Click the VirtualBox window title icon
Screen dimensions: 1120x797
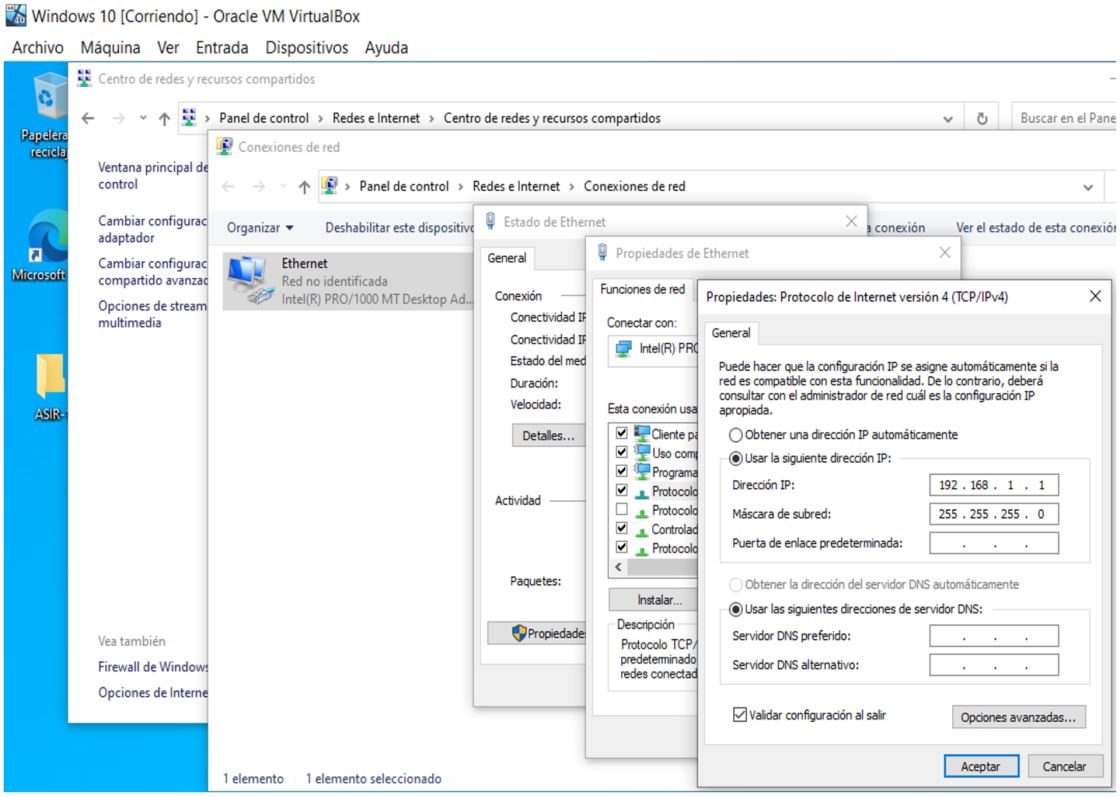click(16, 15)
